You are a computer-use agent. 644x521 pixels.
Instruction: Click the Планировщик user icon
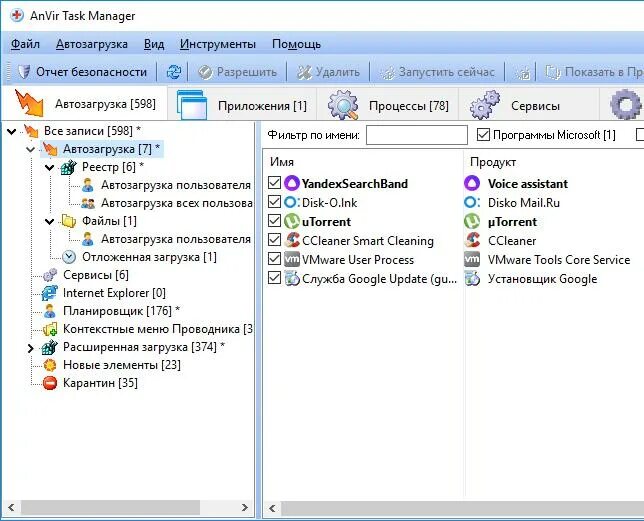click(50, 311)
